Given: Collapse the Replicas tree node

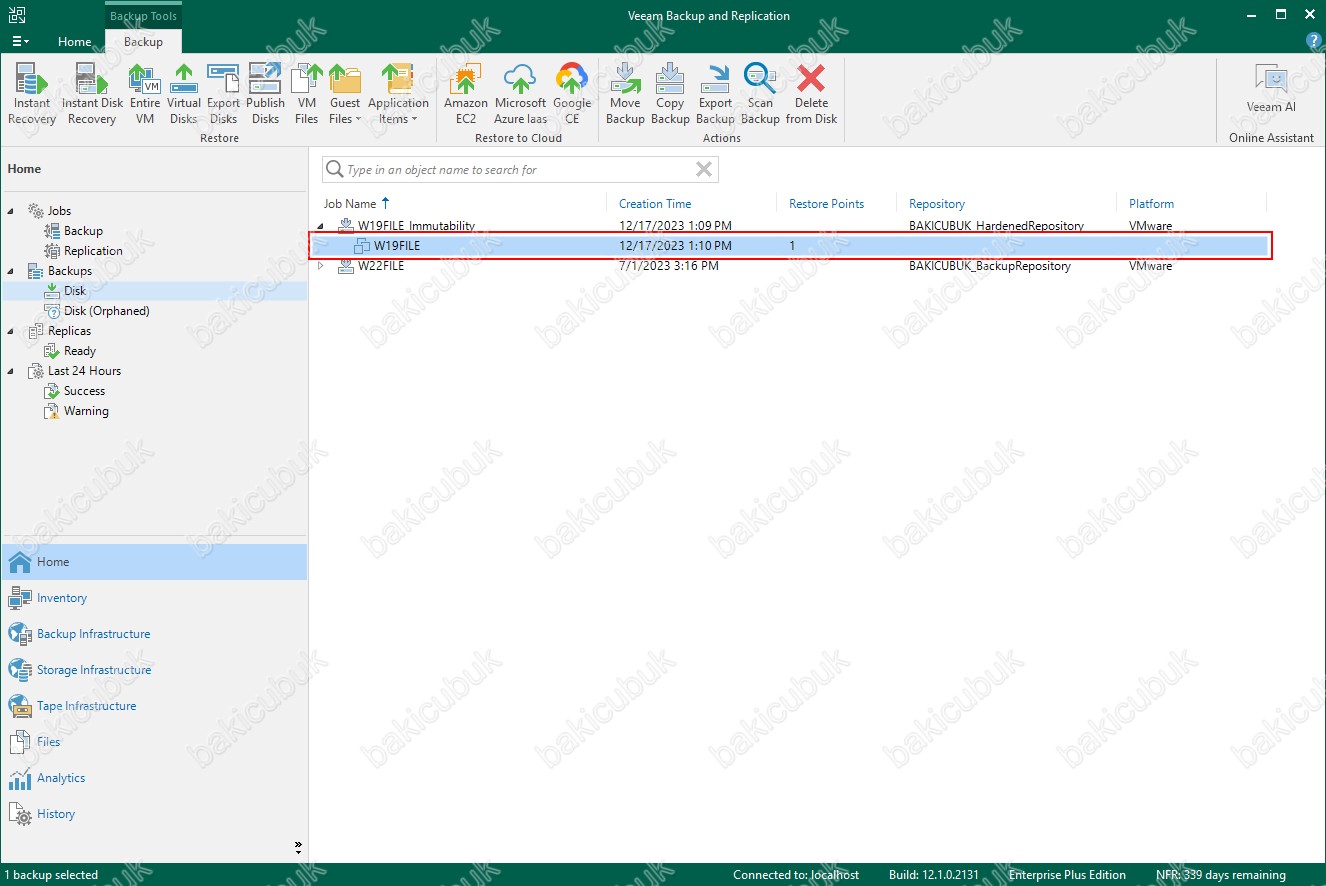Looking at the screenshot, I should pos(13,331).
